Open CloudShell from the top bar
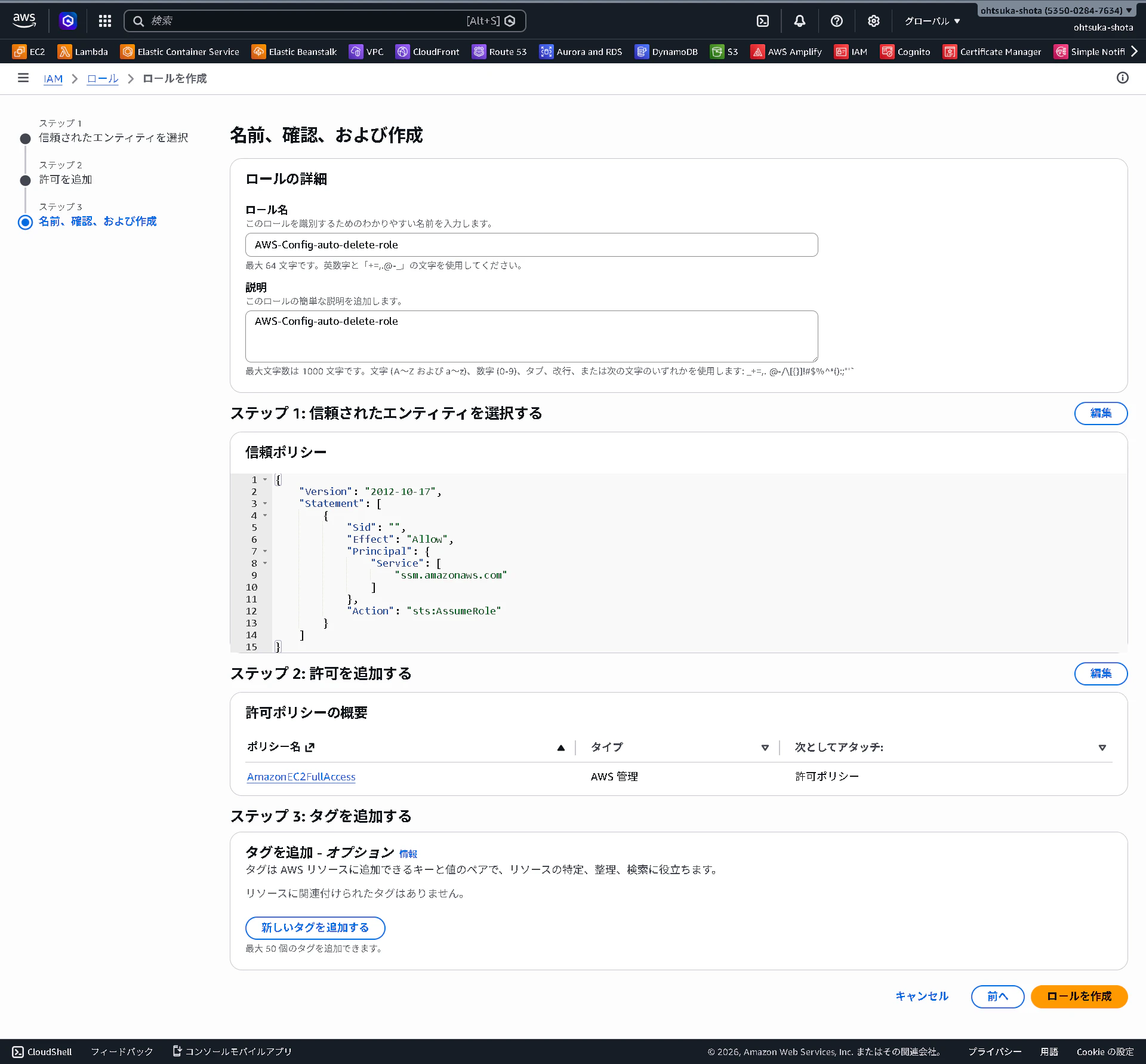 pos(763,21)
